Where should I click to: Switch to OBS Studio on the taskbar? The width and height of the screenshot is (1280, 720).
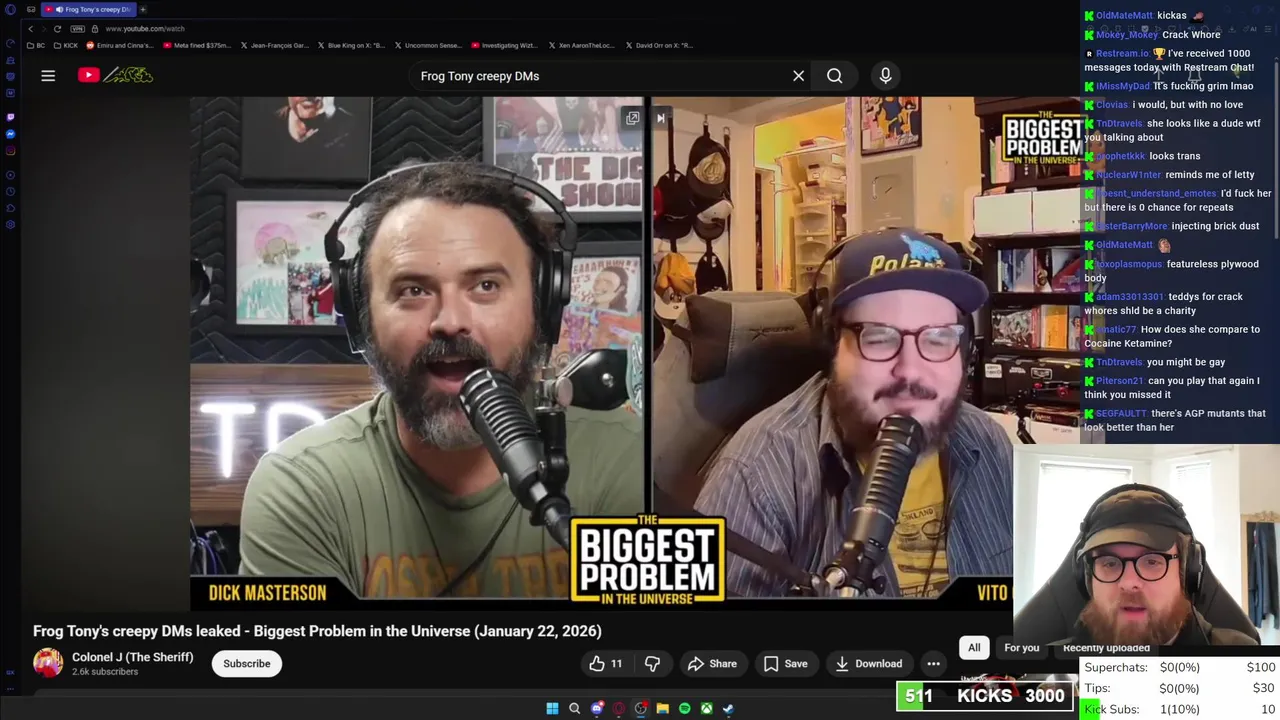[x=641, y=709]
